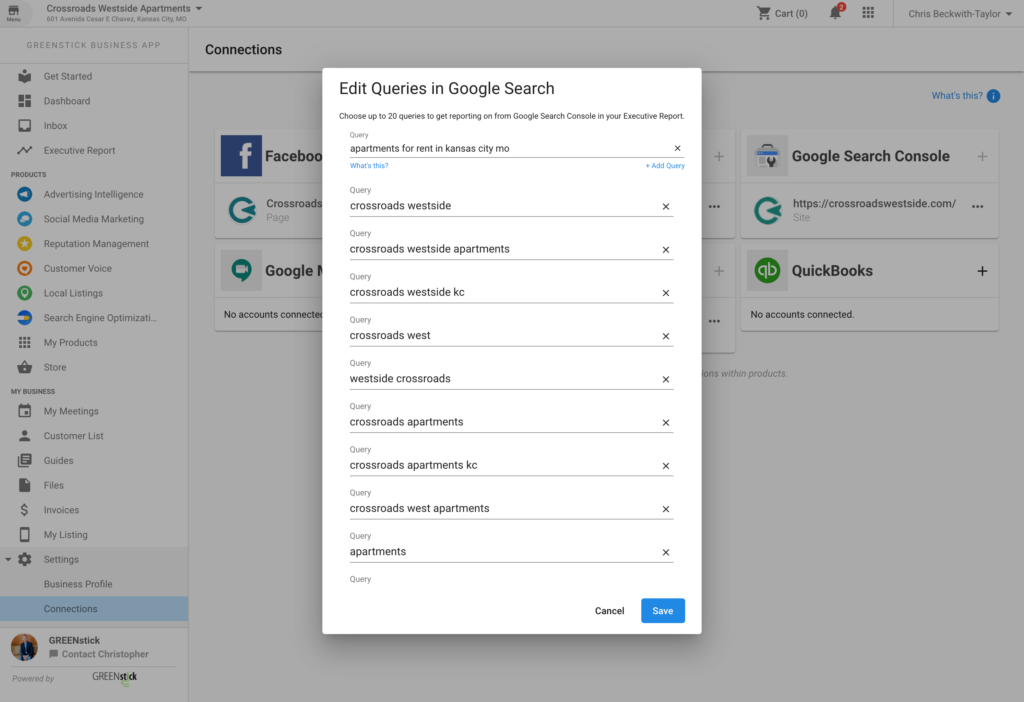
Task: Open the notifications bell
Action: (835, 13)
